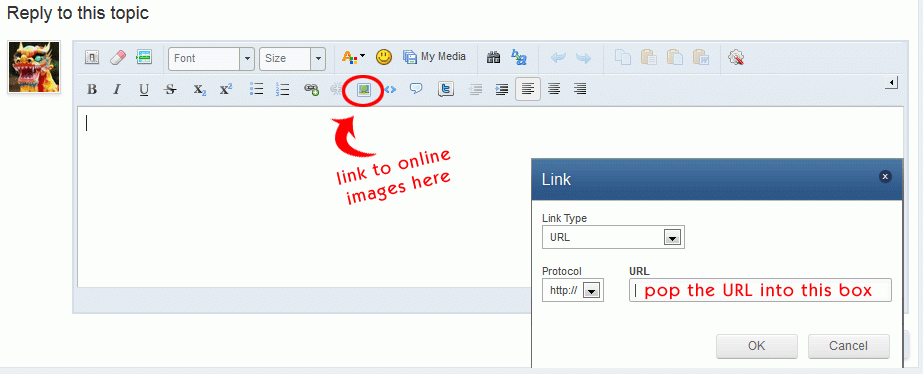923x374 pixels.
Task: Open the editor settings gear icon
Action: pos(736,58)
